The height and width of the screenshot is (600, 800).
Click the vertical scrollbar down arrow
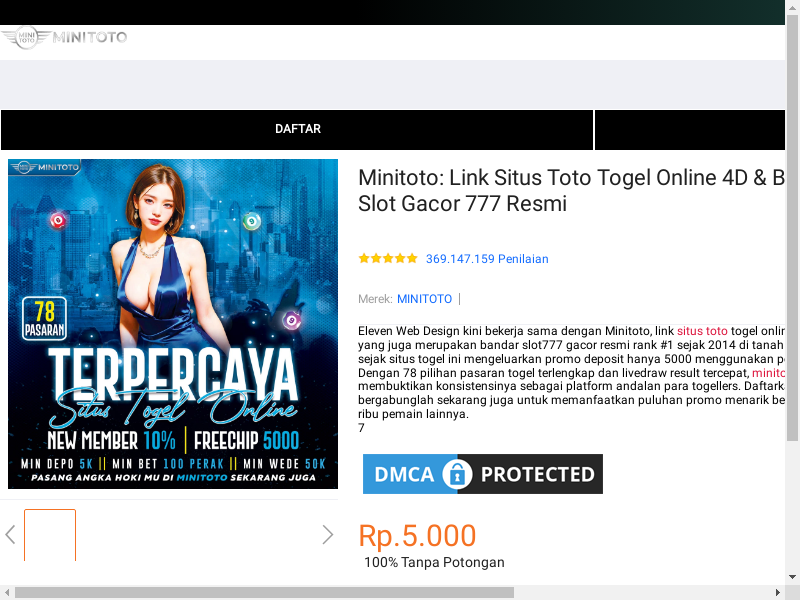(x=792, y=578)
